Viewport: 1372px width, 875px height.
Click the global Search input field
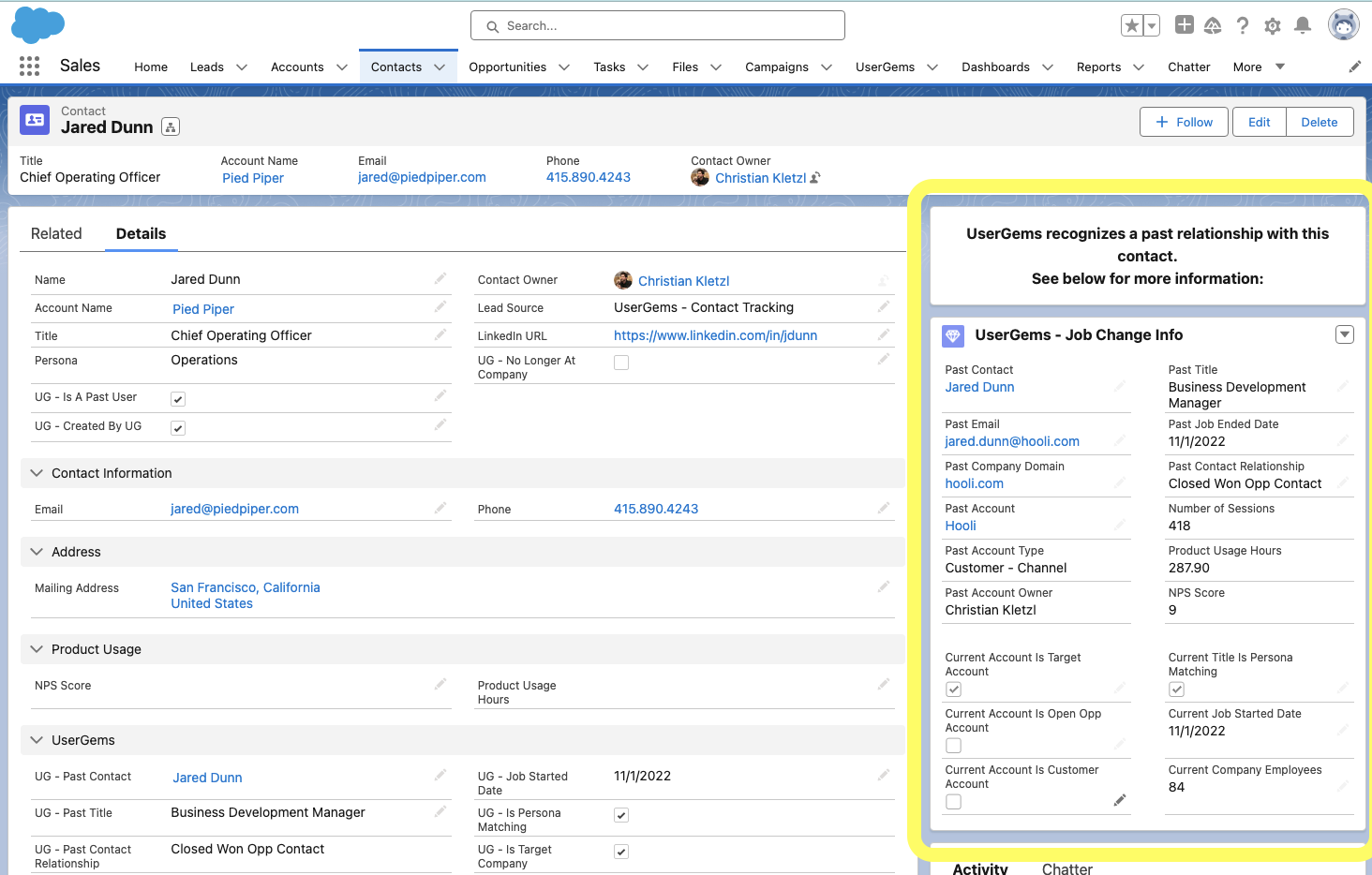point(658,26)
